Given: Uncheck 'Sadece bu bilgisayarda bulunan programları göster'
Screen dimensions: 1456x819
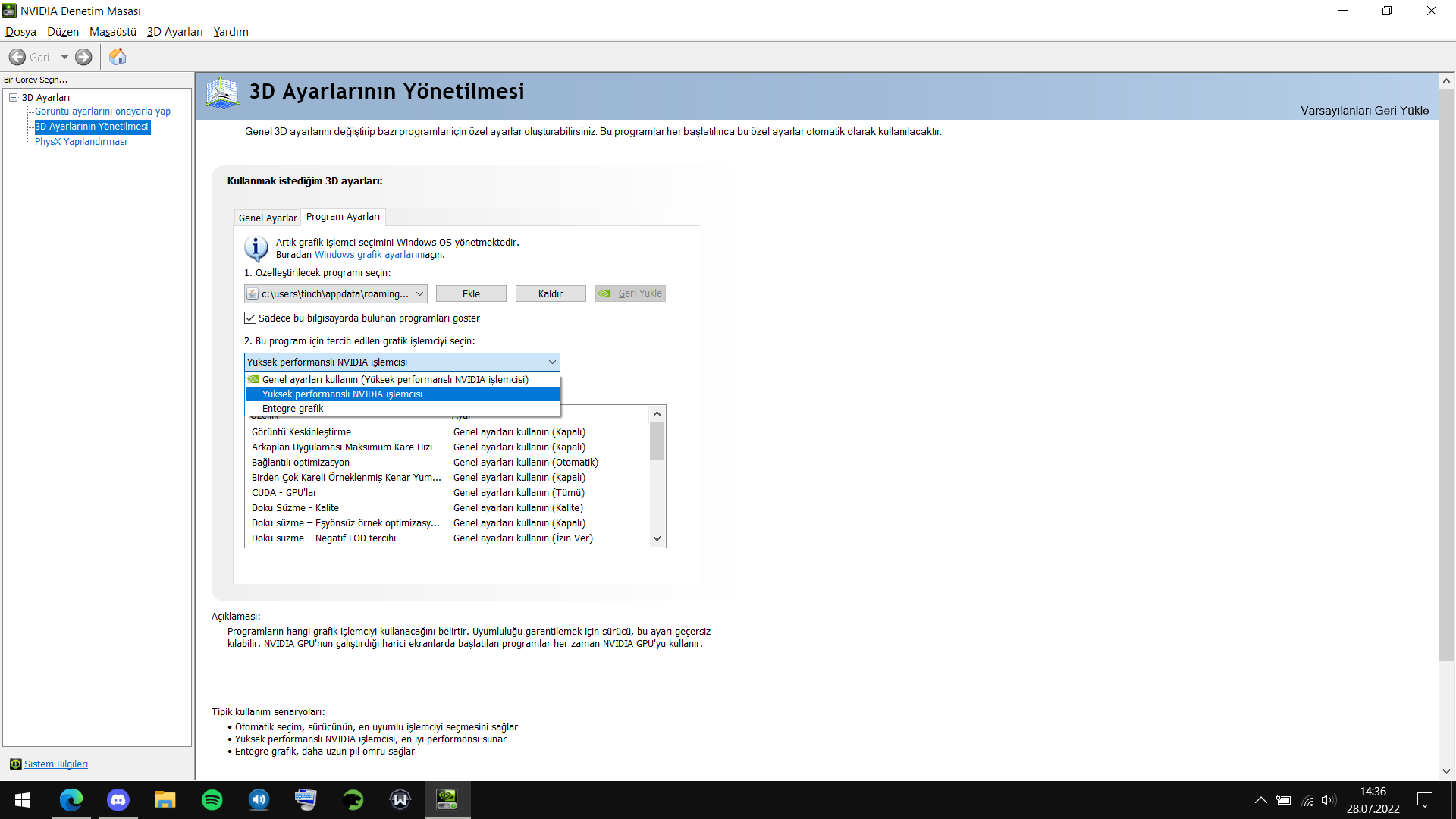Looking at the screenshot, I should 250,318.
